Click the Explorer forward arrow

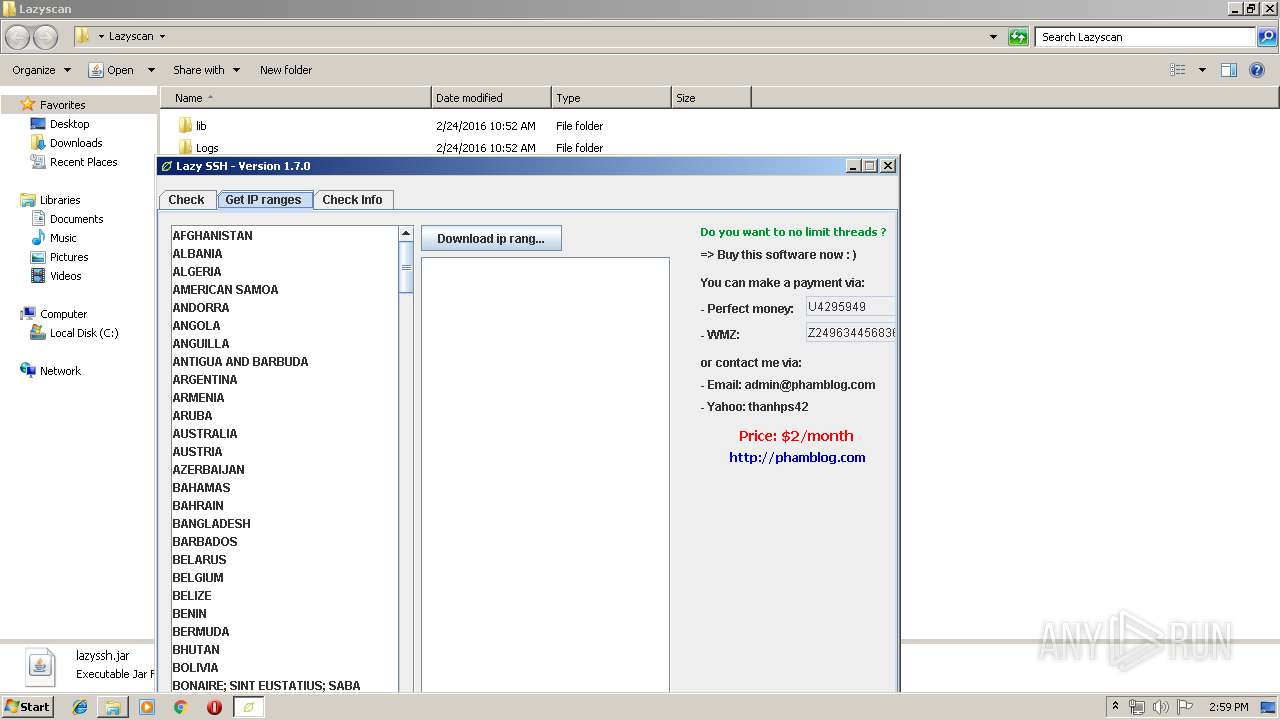pos(45,37)
